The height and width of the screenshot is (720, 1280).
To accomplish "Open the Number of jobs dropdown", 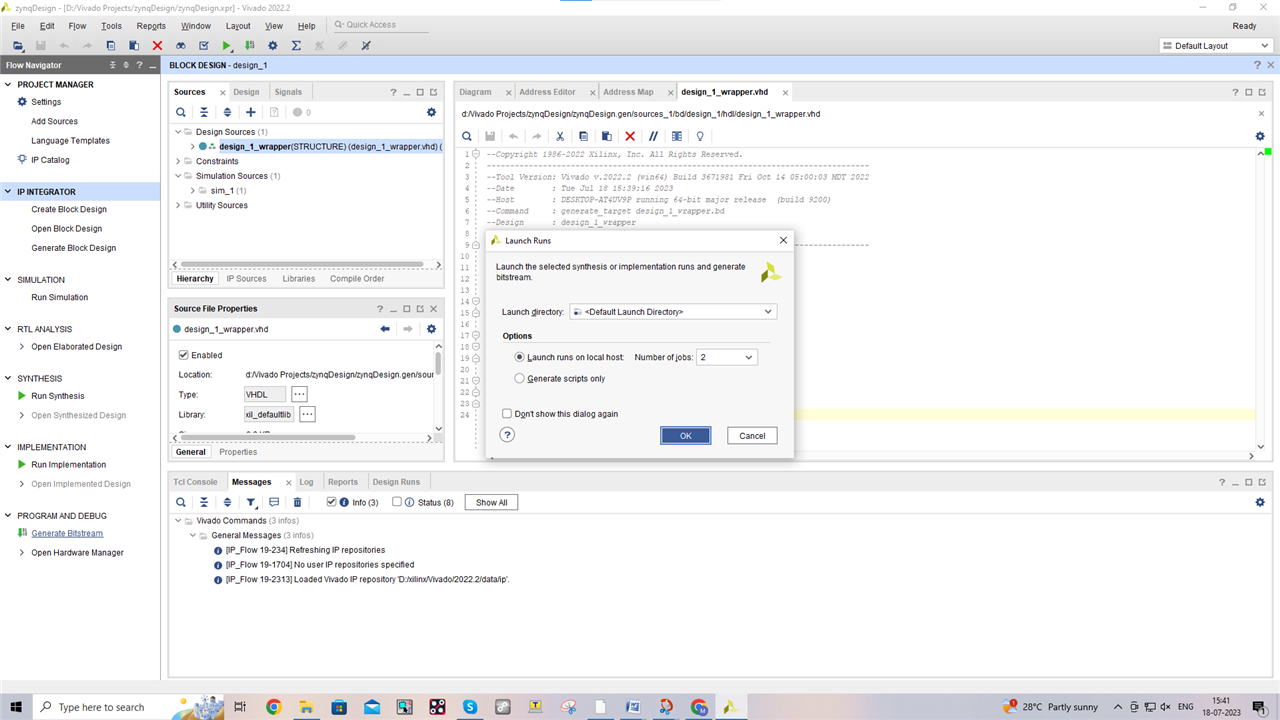I will tap(727, 357).
